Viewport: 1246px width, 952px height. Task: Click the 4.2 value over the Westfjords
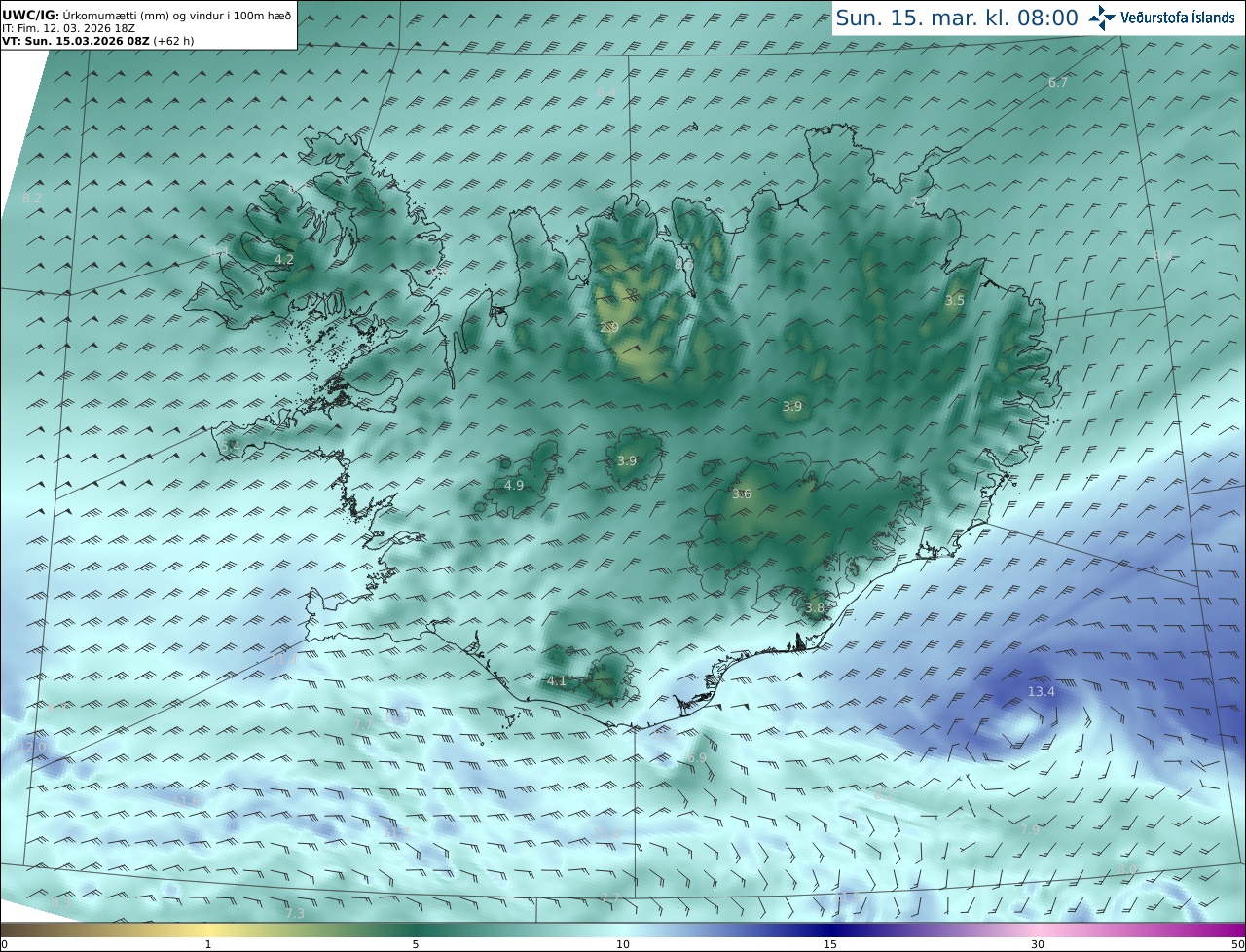[x=284, y=260]
